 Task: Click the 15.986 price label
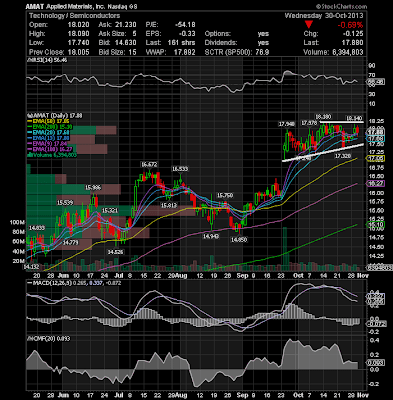pyautogui.click(x=93, y=188)
